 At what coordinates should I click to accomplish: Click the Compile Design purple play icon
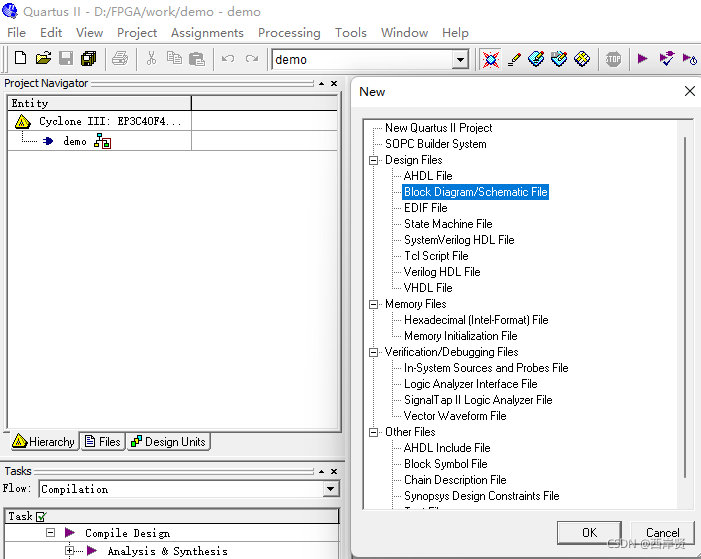click(x=70, y=533)
